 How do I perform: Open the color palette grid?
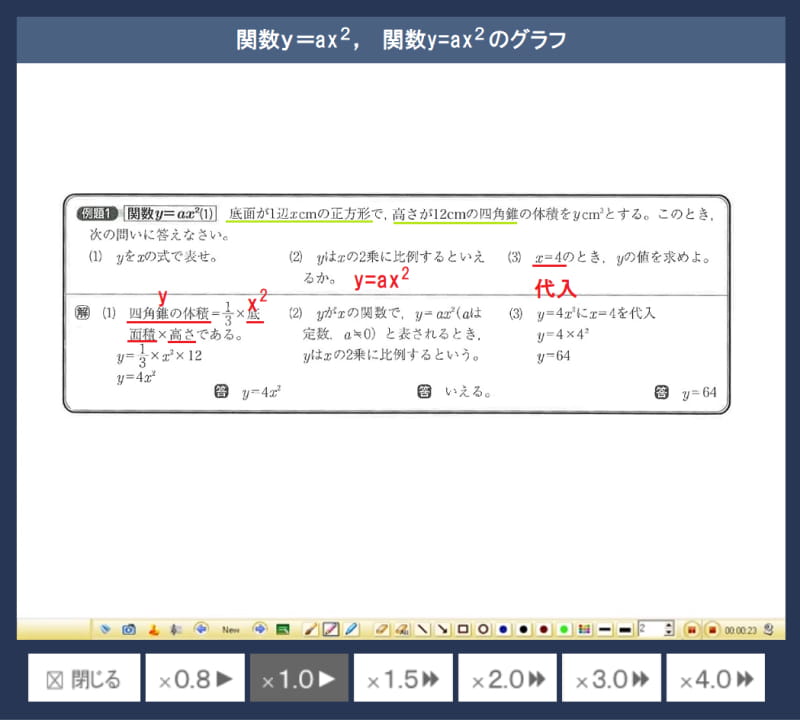pyautogui.click(x=584, y=630)
